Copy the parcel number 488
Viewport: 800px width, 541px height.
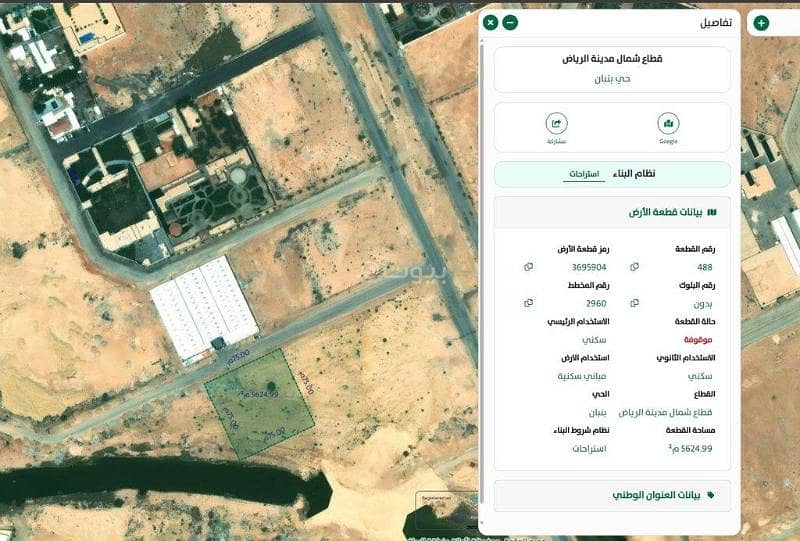pos(634,267)
